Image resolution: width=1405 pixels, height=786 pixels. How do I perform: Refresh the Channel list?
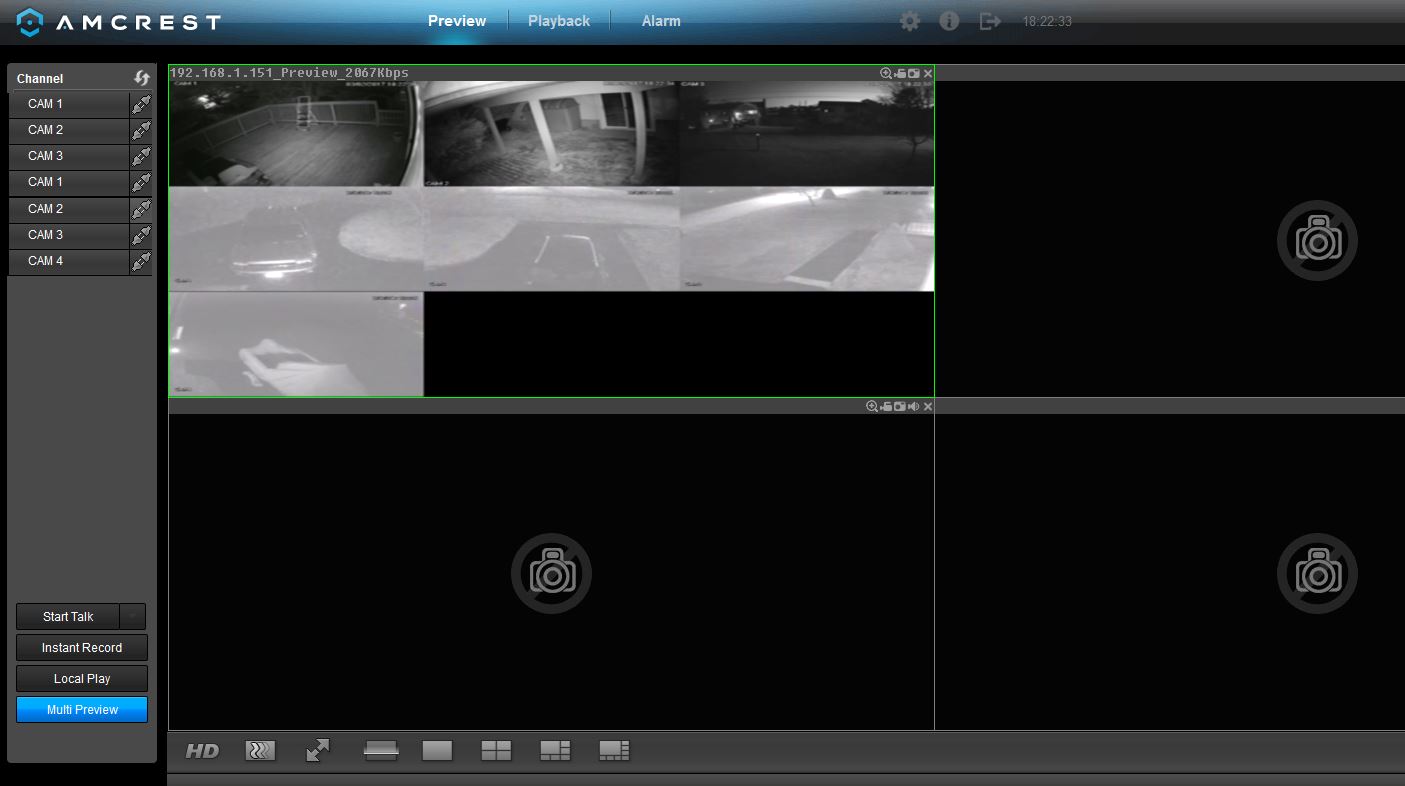pos(142,78)
